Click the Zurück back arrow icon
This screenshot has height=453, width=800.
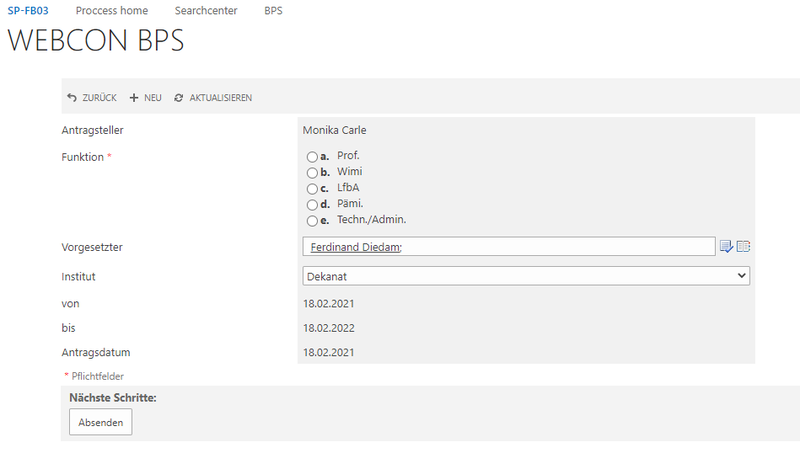tap(72, 97)
